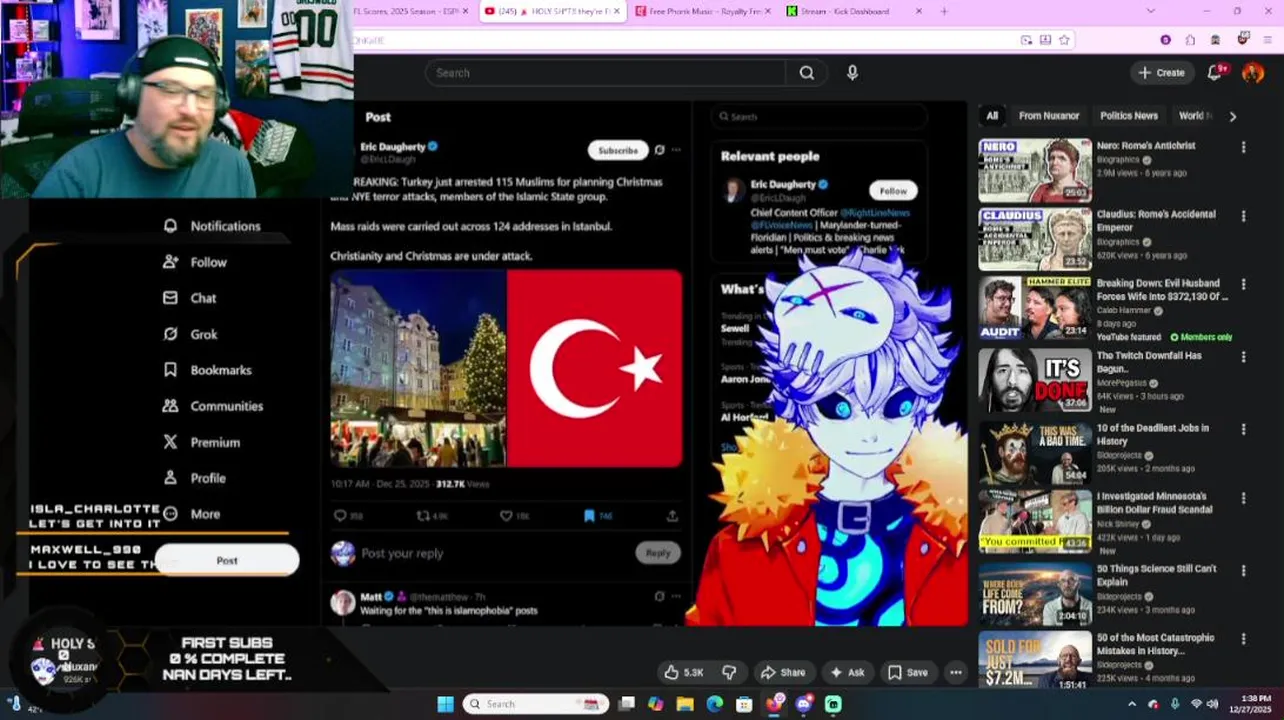Image resolution: width=1284 pixels, height=720 pixels.
Task: Open options menu for Nero: Rome's Antichrist
Action: point(1243,147)
